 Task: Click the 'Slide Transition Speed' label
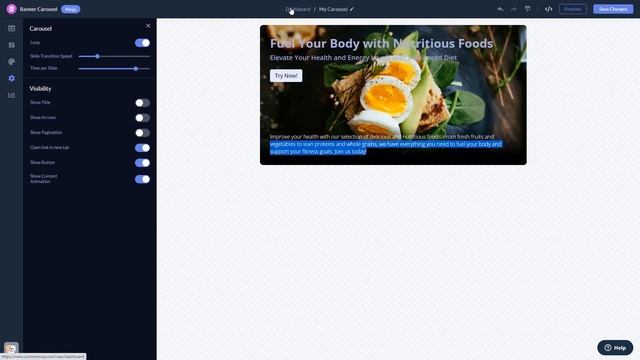point(51,56)
